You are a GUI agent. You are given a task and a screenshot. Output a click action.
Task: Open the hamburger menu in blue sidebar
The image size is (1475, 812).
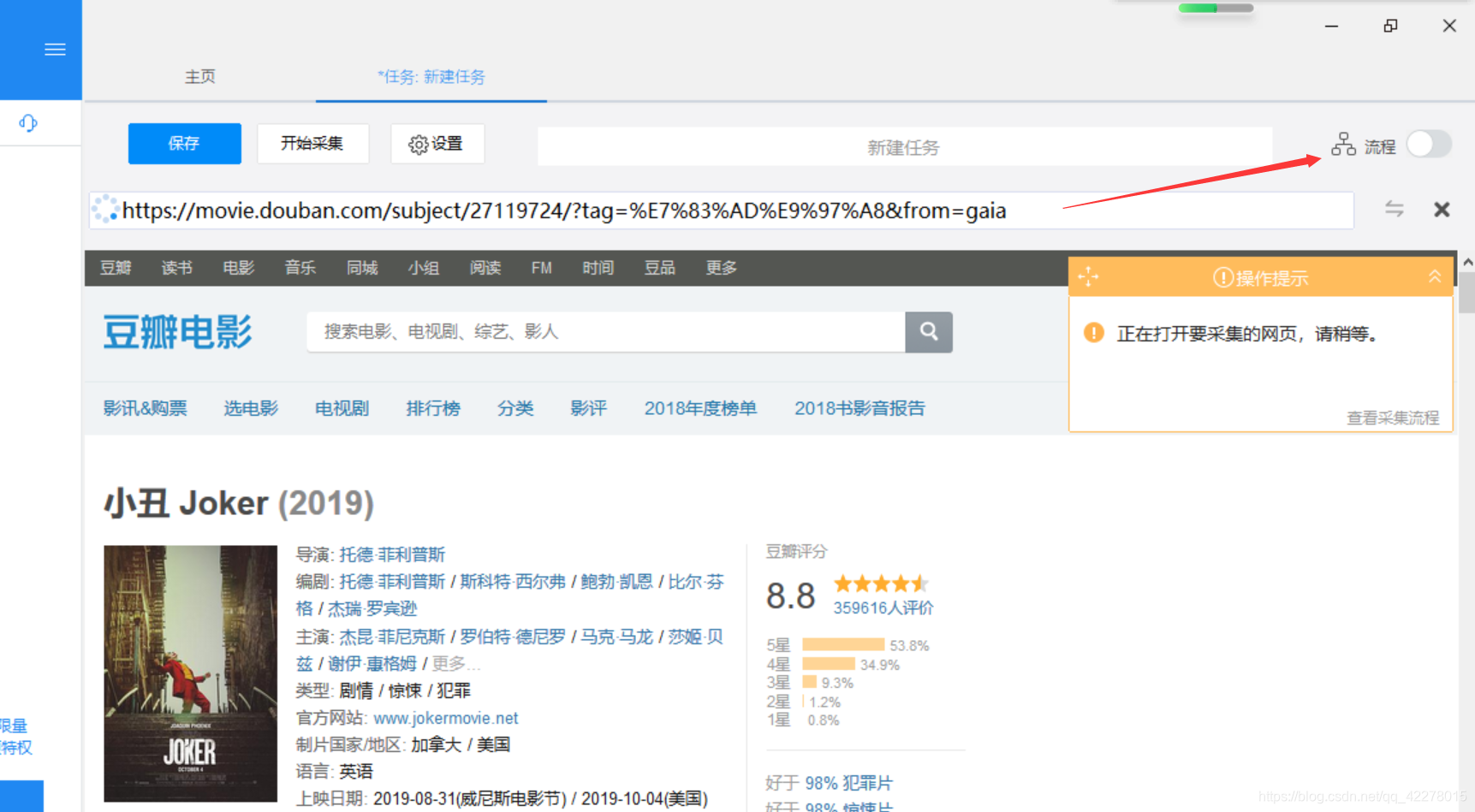(55, 50)
